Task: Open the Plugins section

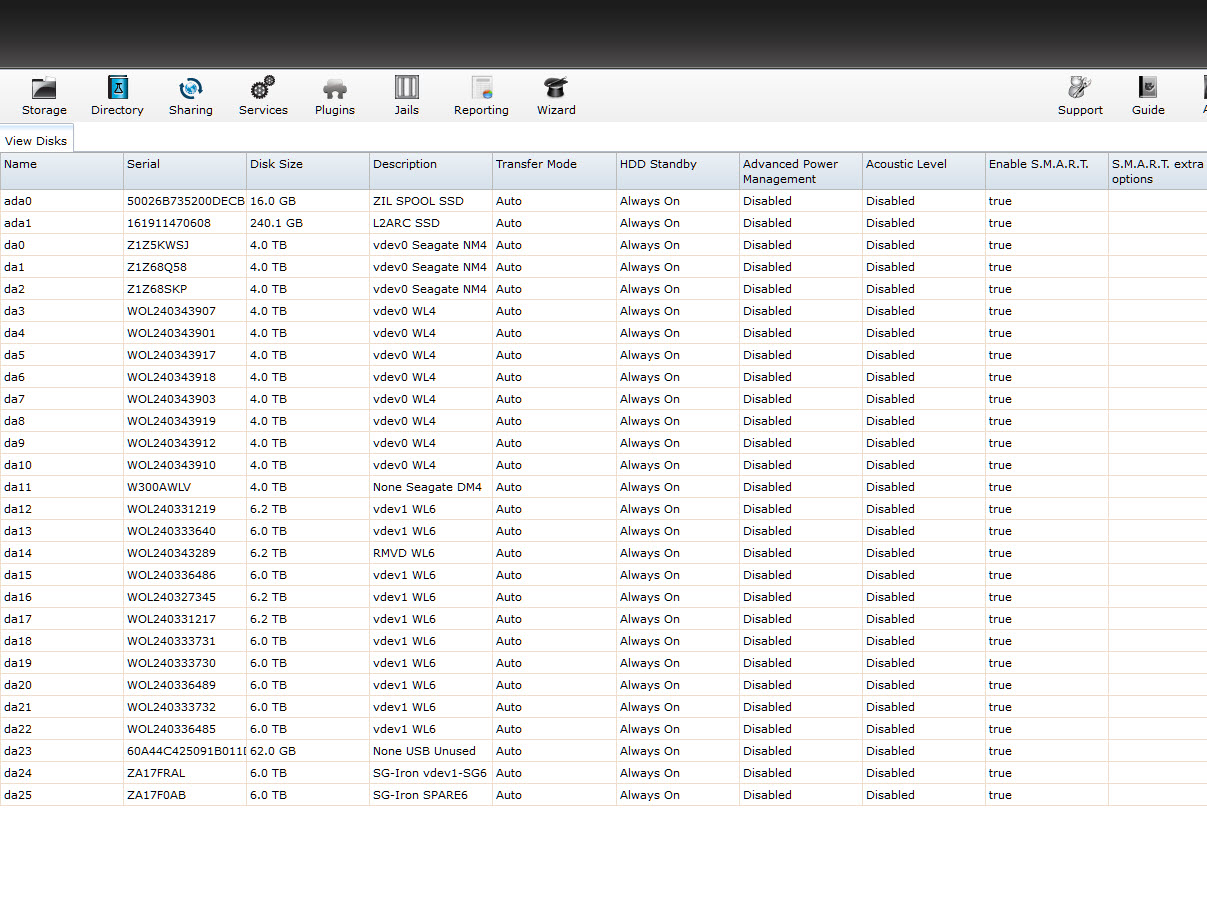Action: coord(335,96)
